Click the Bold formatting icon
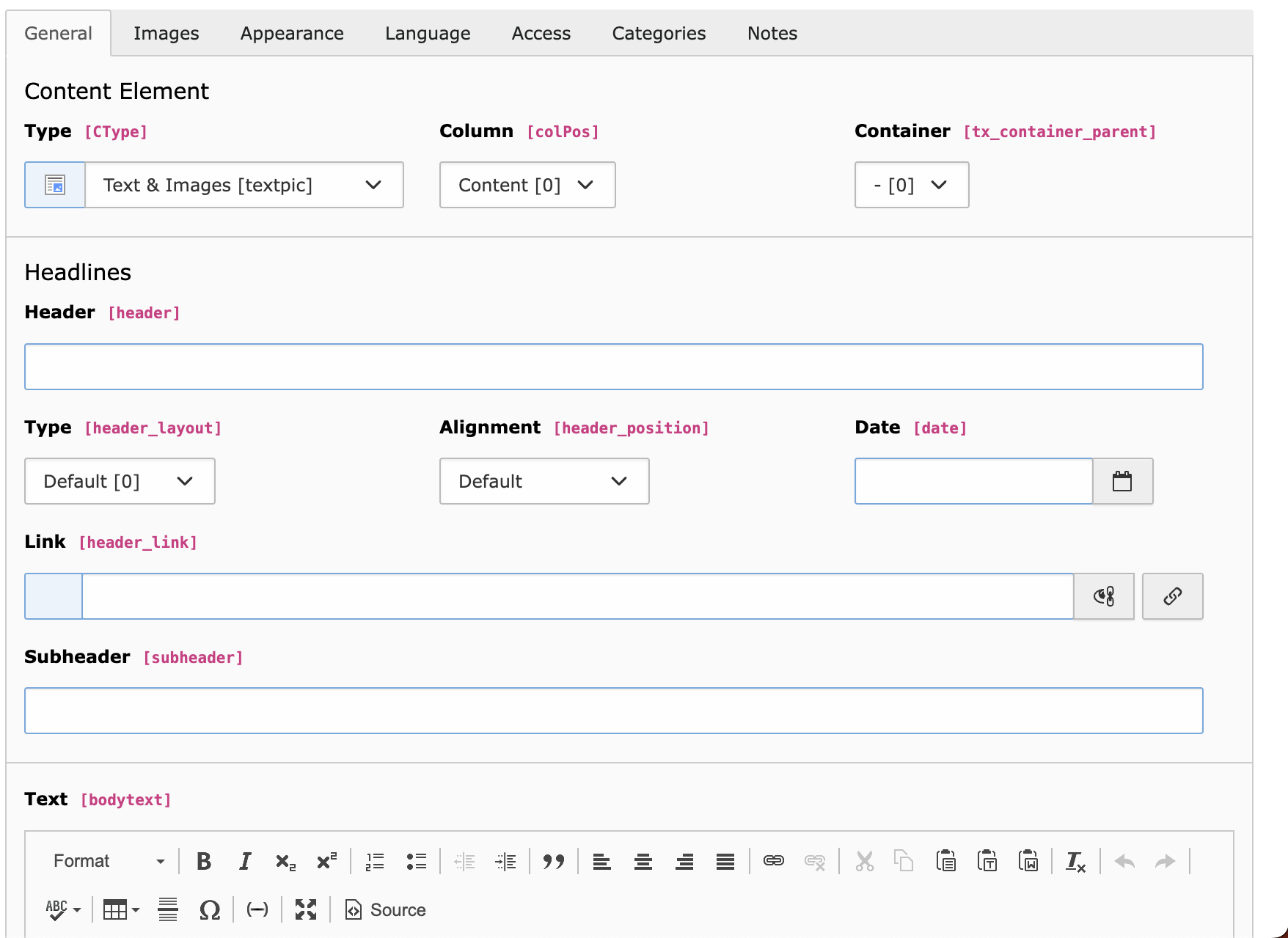Viewport: 1288px width, 938px height. pos(204,861)
